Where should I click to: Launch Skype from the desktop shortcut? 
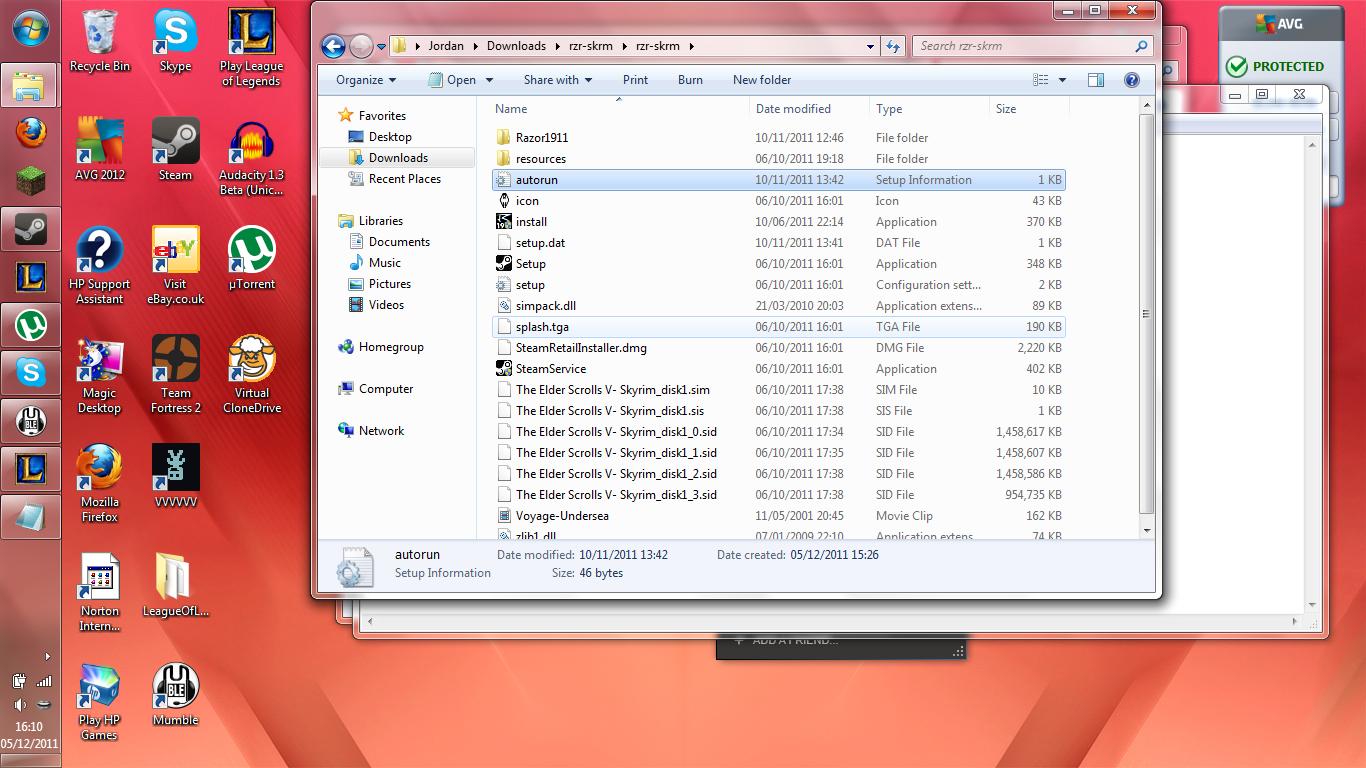[175, 40]
